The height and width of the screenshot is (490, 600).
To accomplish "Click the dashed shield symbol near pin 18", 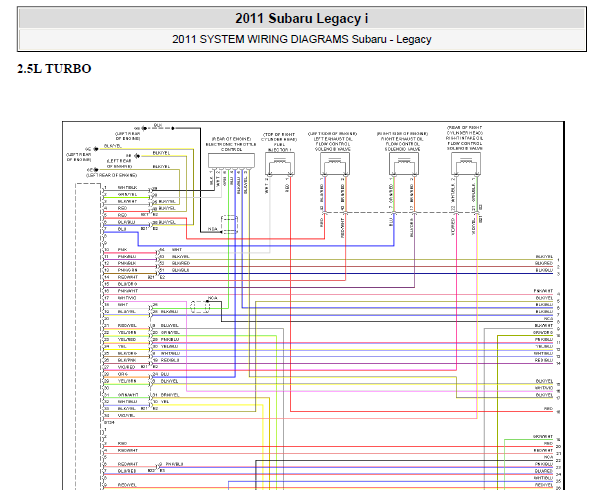I will (200, 307).
